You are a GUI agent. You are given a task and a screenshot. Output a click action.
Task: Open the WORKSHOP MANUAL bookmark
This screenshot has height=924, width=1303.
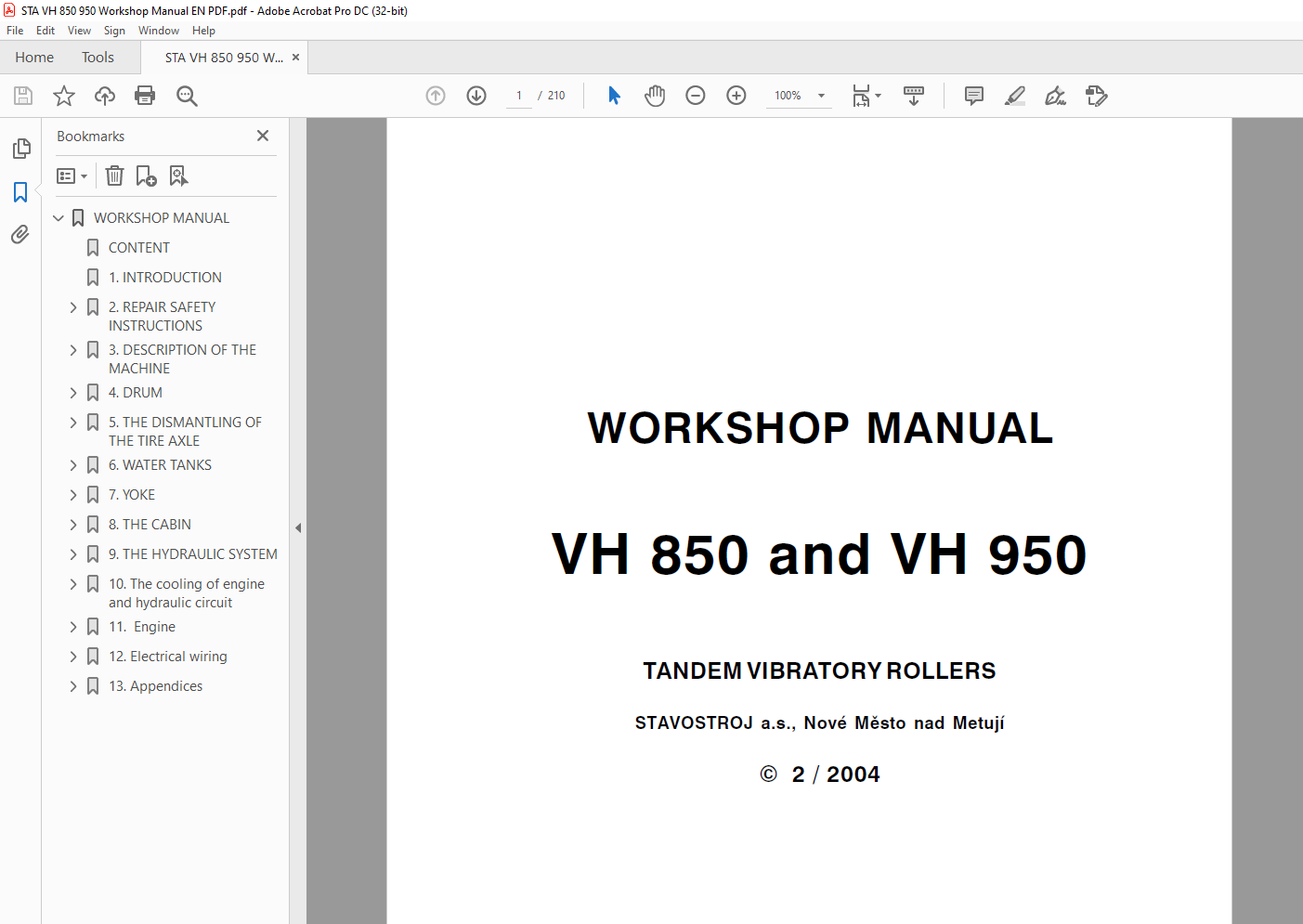[162, 218]
